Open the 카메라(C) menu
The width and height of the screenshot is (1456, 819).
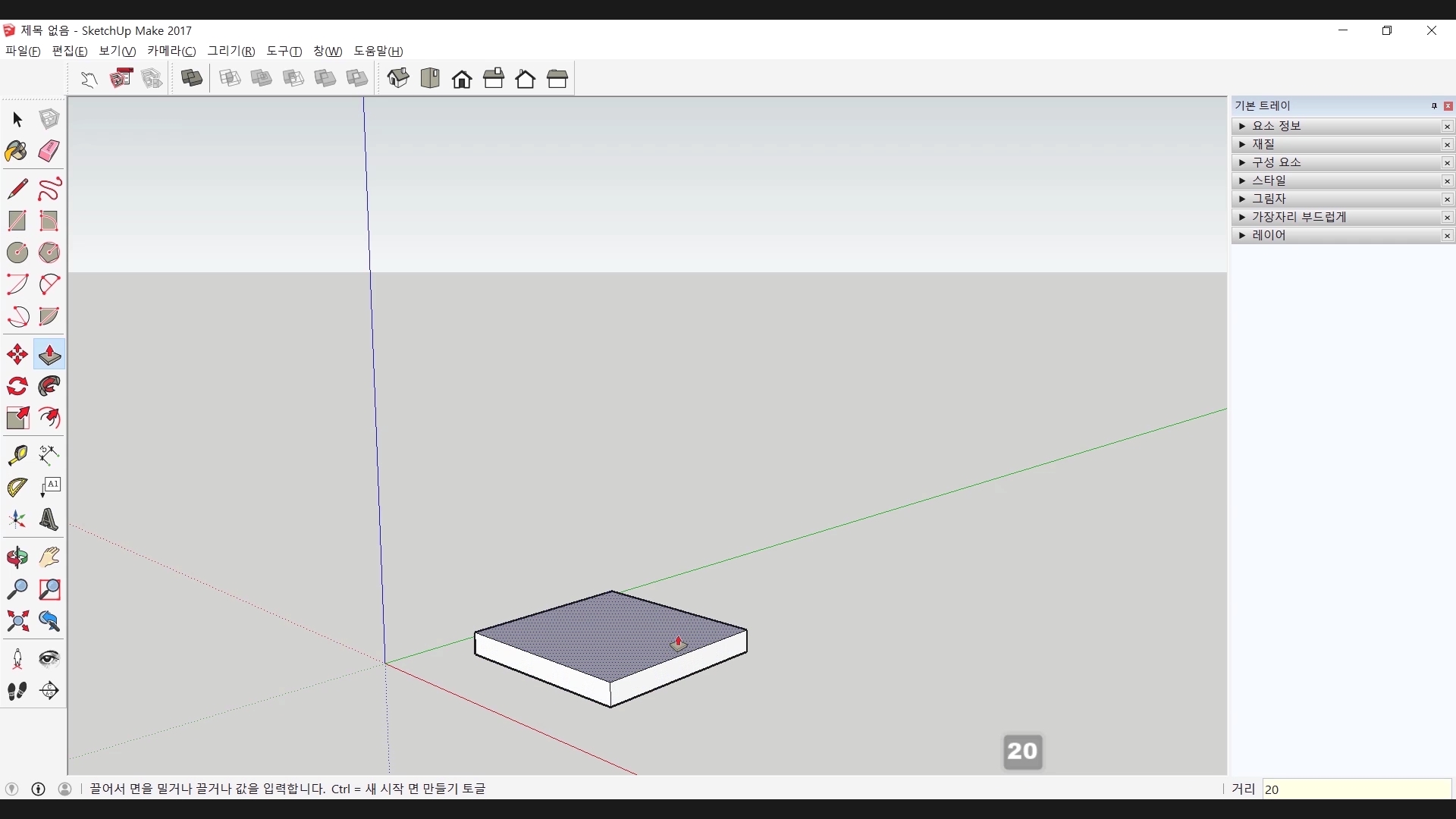(171, 51)
